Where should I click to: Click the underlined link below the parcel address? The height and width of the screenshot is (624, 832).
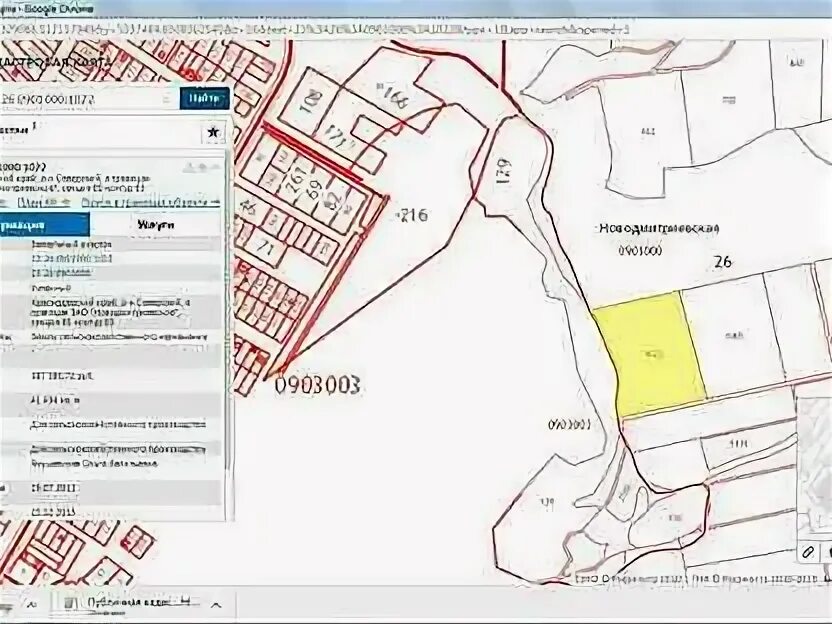151,203
